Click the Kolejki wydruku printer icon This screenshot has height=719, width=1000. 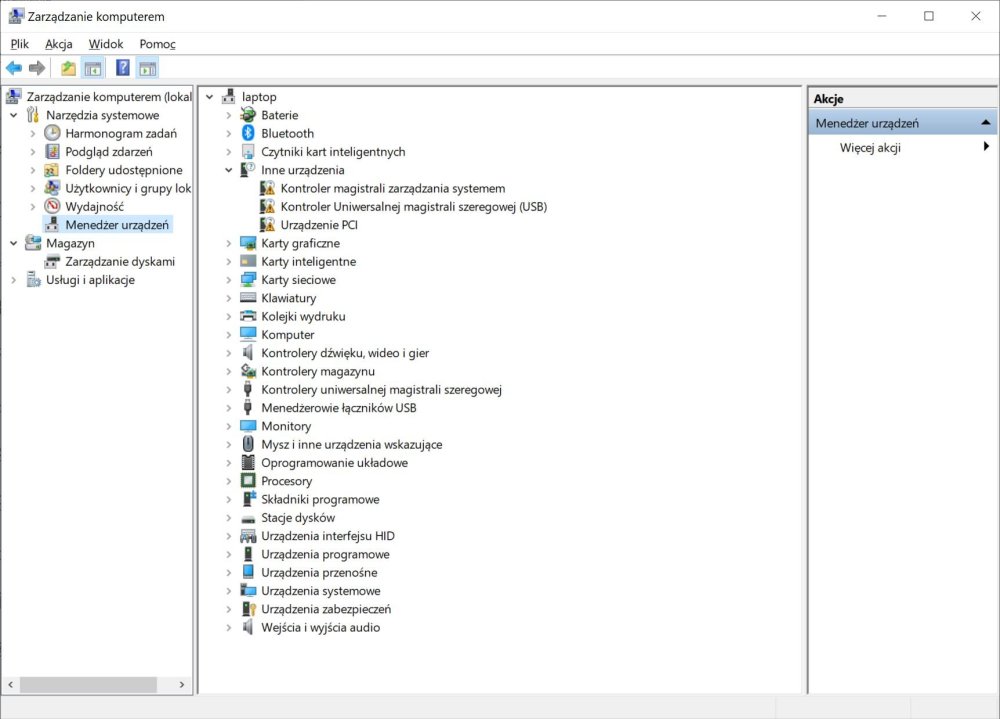[x=249, y=316]
